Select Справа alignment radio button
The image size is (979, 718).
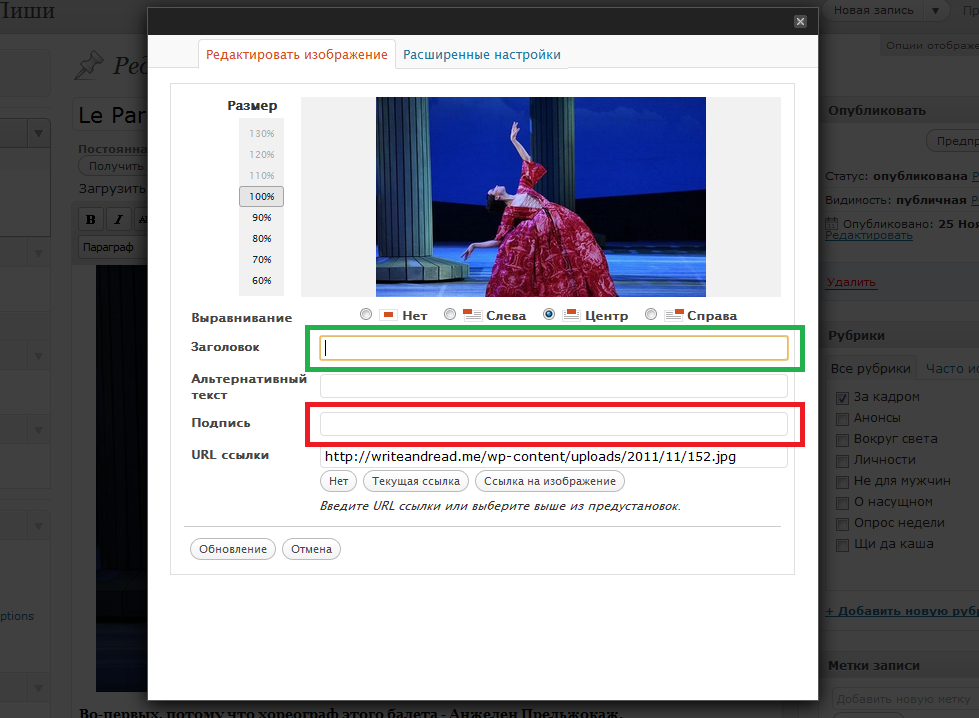(x=651, y=315)
